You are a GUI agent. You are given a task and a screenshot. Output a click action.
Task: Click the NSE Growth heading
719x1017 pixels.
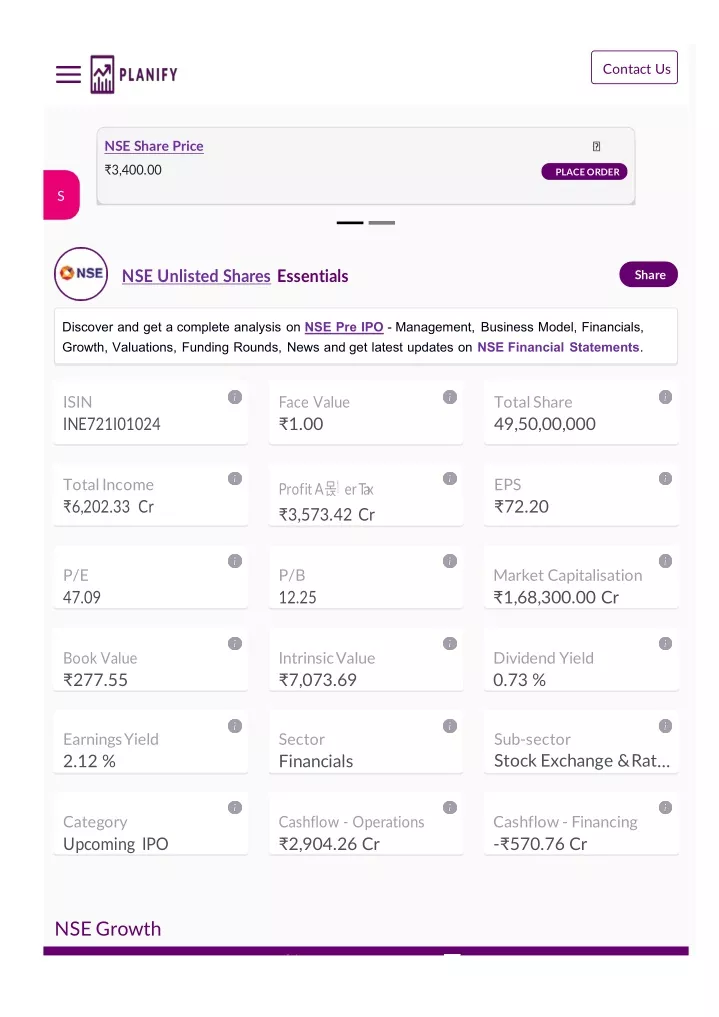[108, 929]
